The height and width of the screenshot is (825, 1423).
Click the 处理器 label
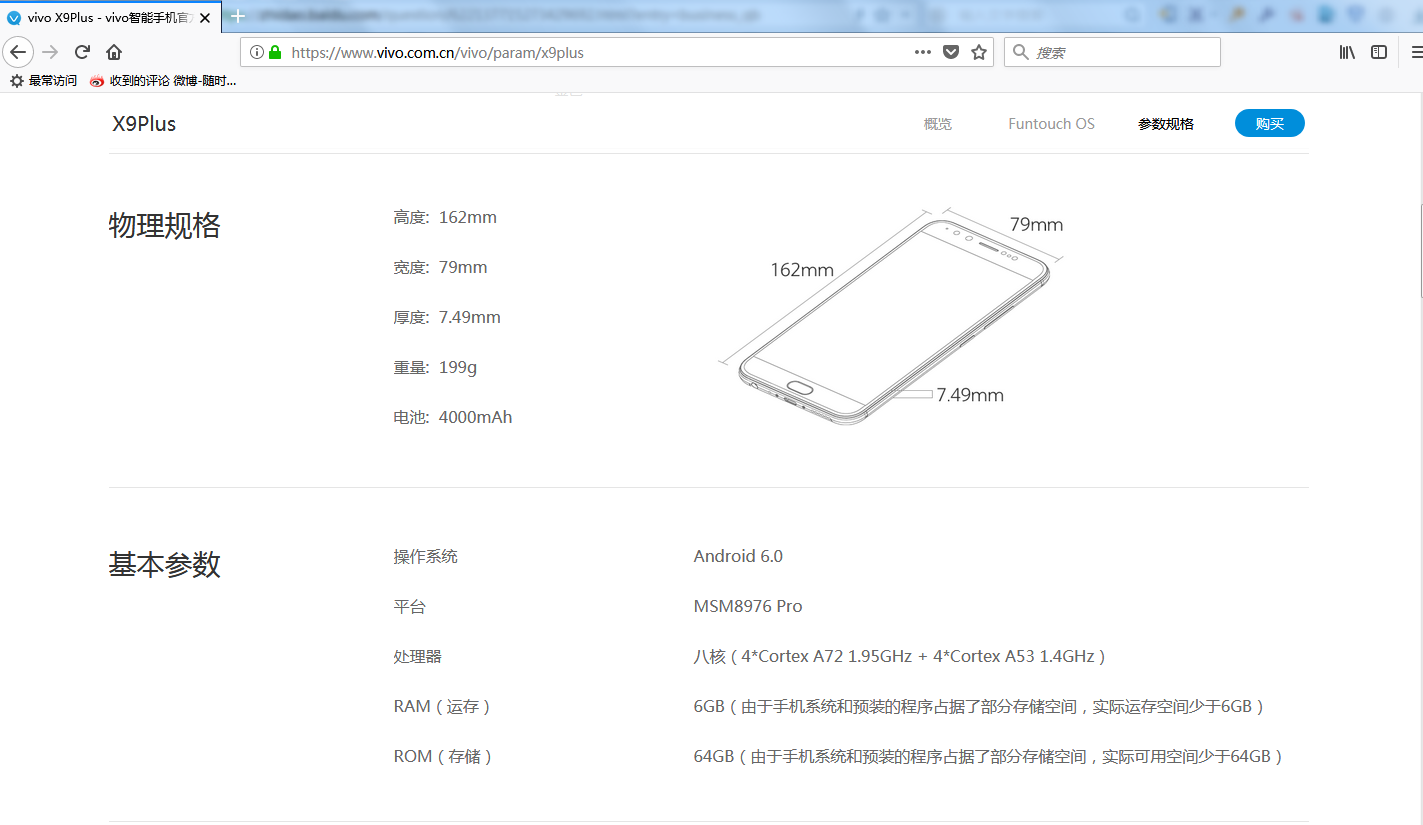tap(417, 656)
